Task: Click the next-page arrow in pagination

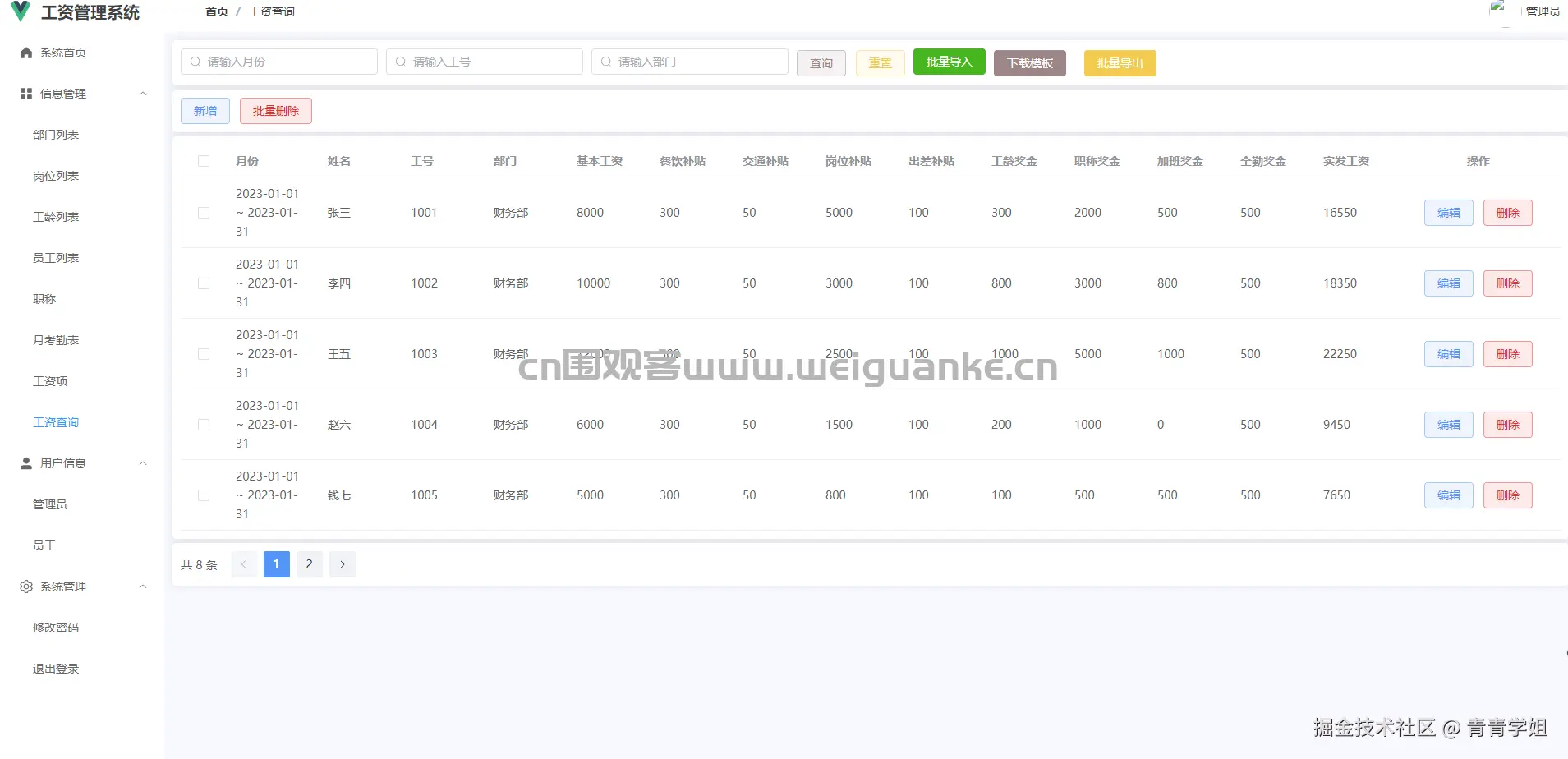Action: pos(342,564)
